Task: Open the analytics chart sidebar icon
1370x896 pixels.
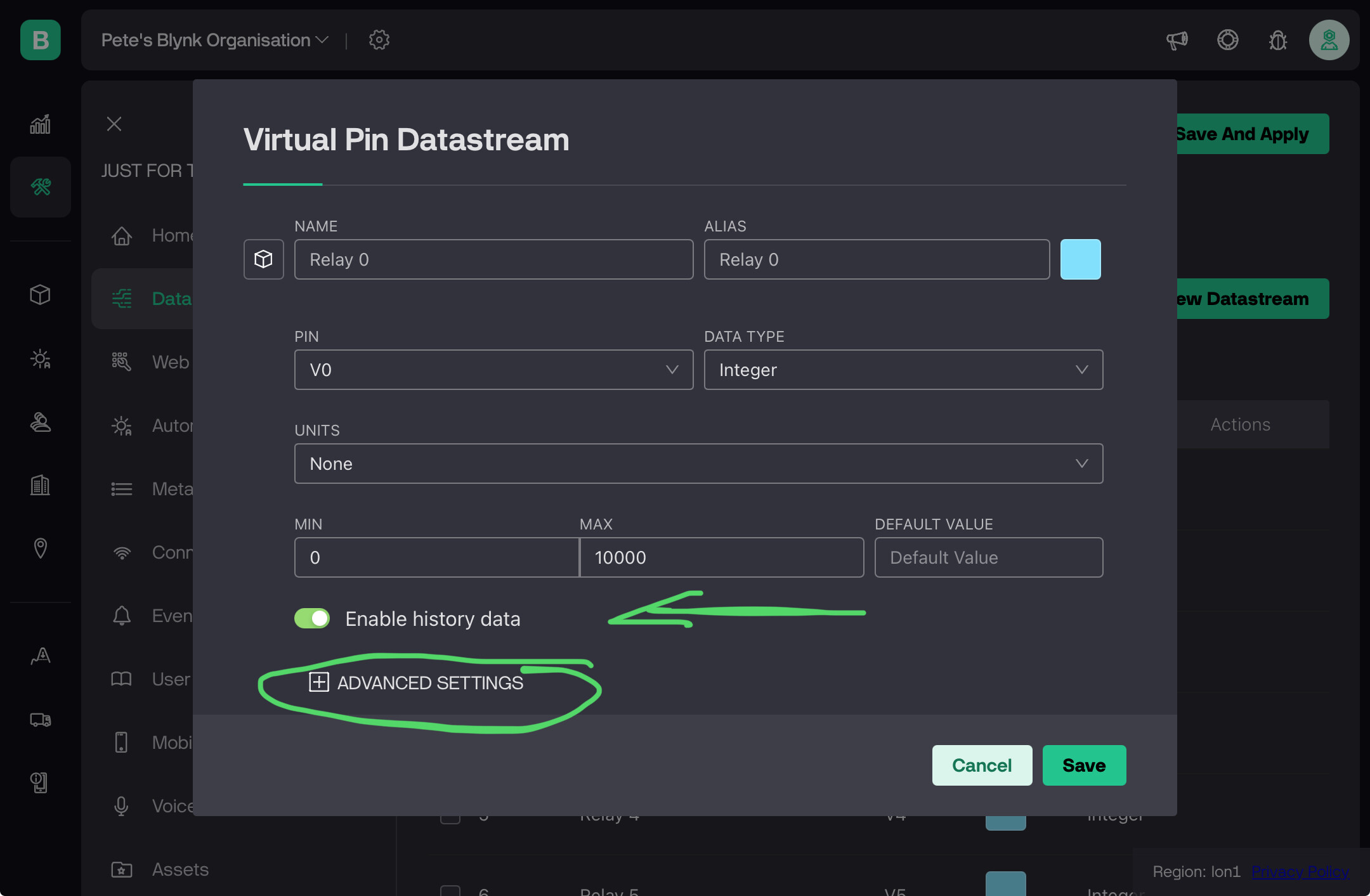Action: [41, 124]
